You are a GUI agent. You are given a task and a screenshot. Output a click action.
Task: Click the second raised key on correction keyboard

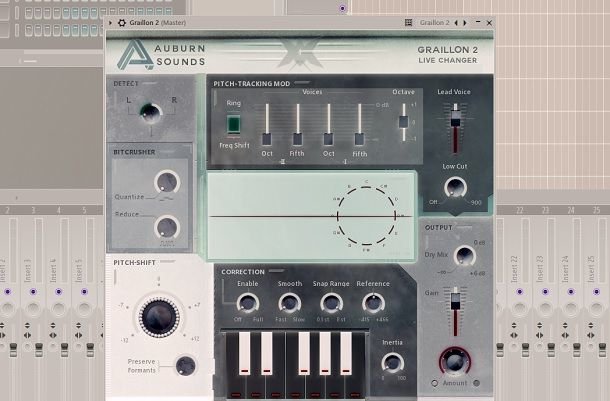coord(266,353)
